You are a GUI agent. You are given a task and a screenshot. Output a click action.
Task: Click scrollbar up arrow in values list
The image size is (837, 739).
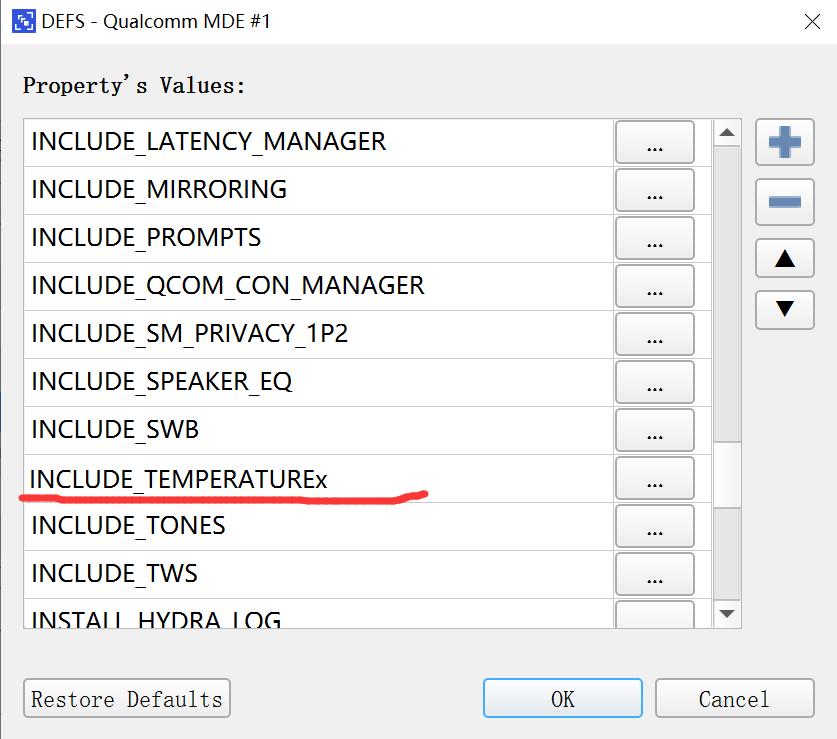[727, 132]
